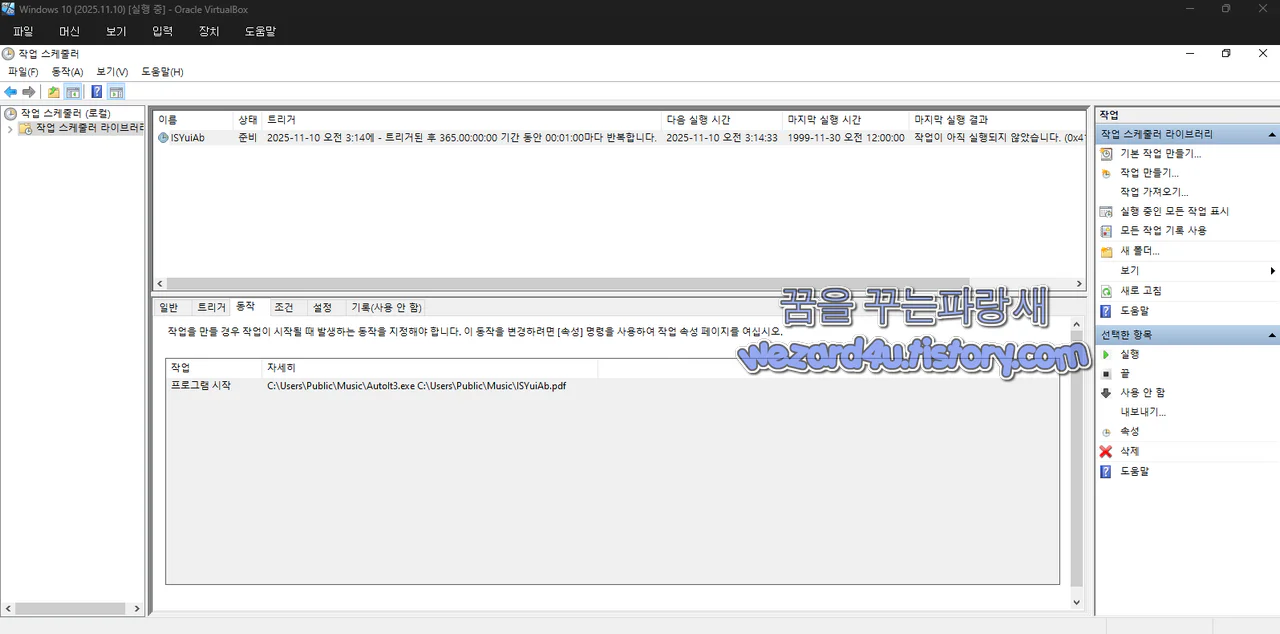
Task: Switch to the 기록(사용 안 함) tab
Action: (386, 308)
